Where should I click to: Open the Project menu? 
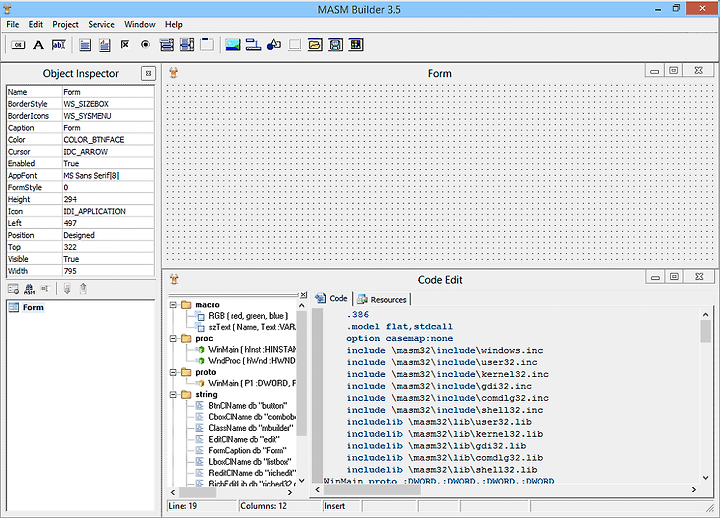[x=65, y=24]
